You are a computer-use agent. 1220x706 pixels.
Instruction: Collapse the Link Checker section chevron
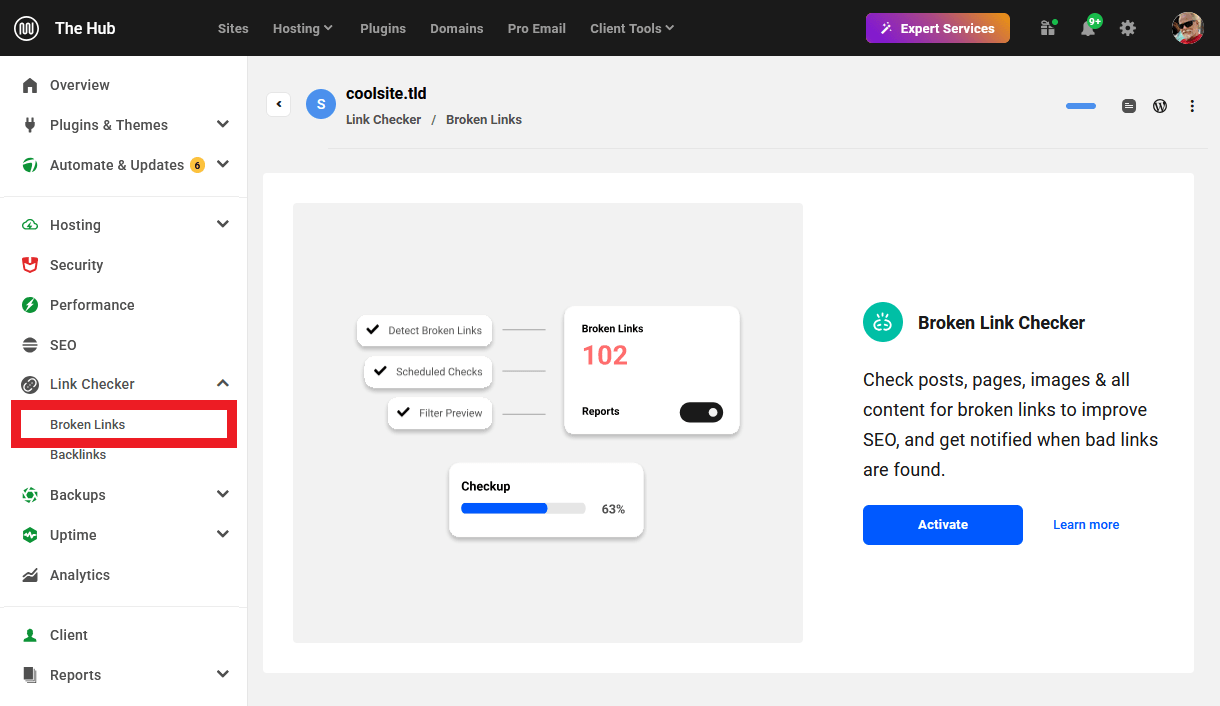click(x=223, y=383)
